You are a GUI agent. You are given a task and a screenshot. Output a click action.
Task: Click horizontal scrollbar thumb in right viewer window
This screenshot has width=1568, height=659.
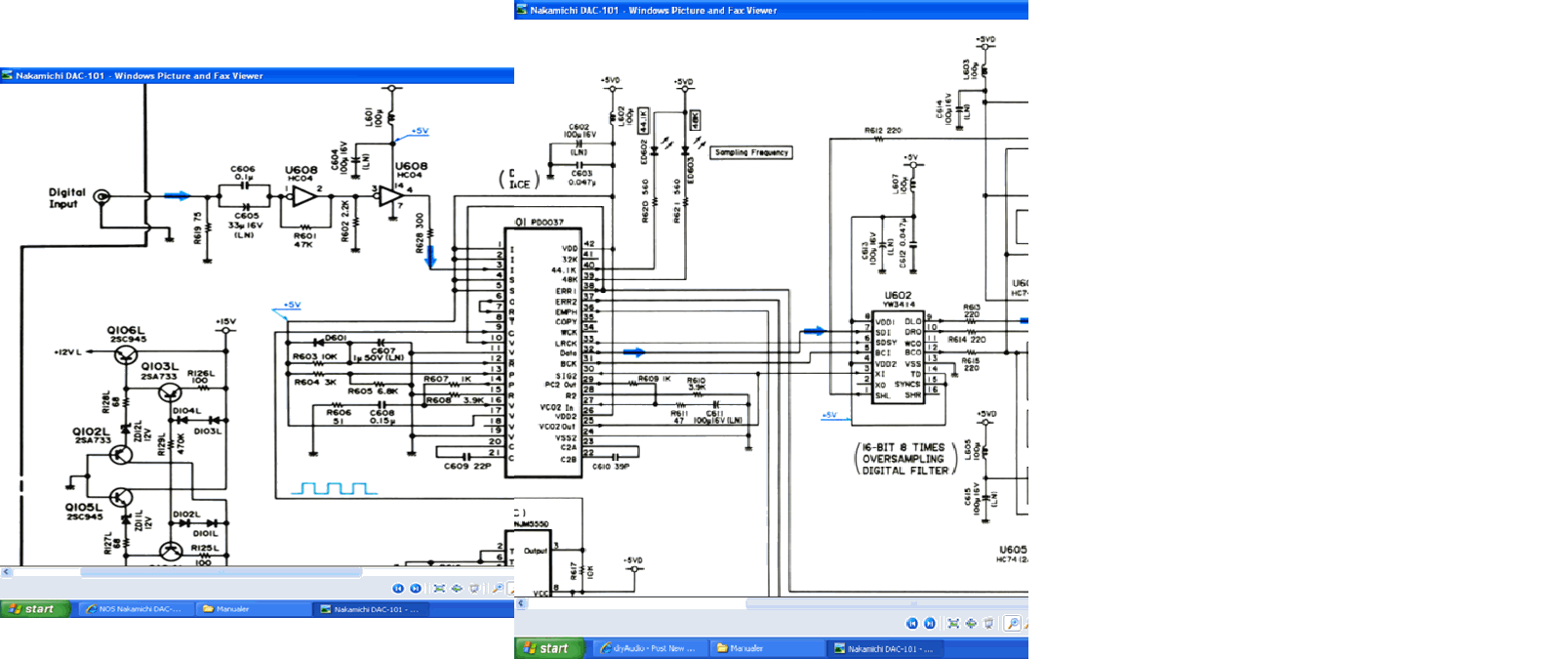point(887,603)
